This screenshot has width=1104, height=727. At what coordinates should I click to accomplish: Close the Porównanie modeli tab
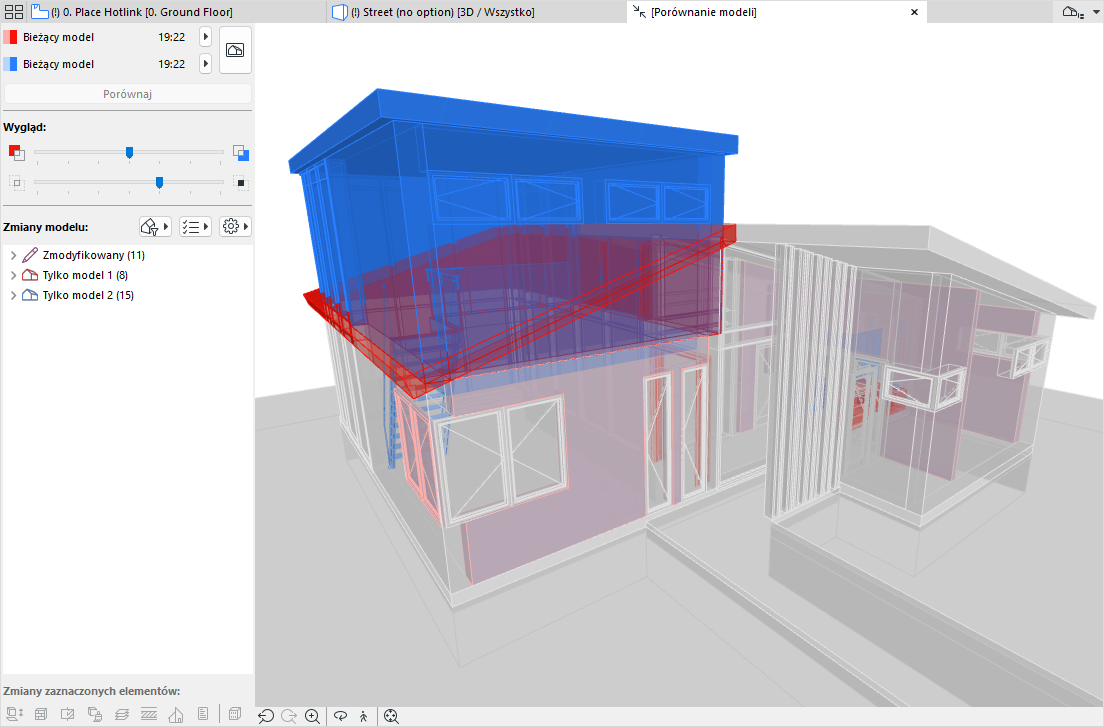914,12
